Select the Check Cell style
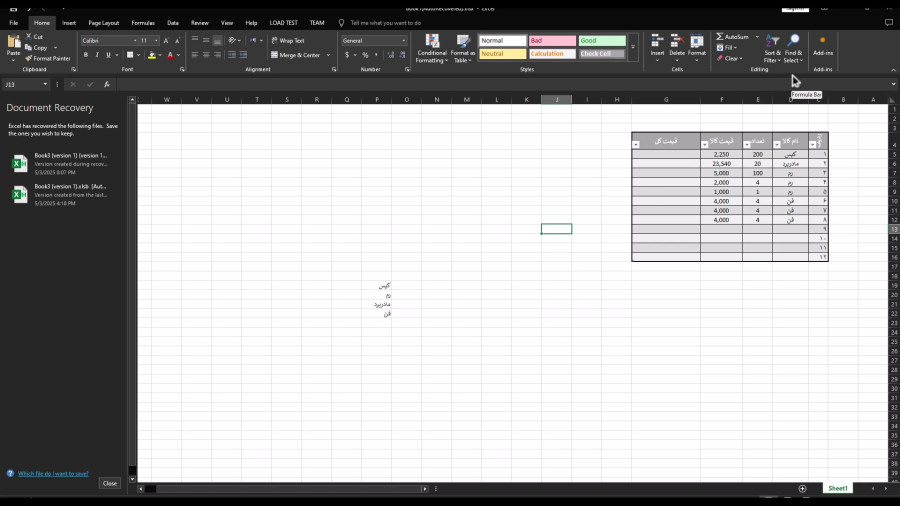 coord(602,54)
